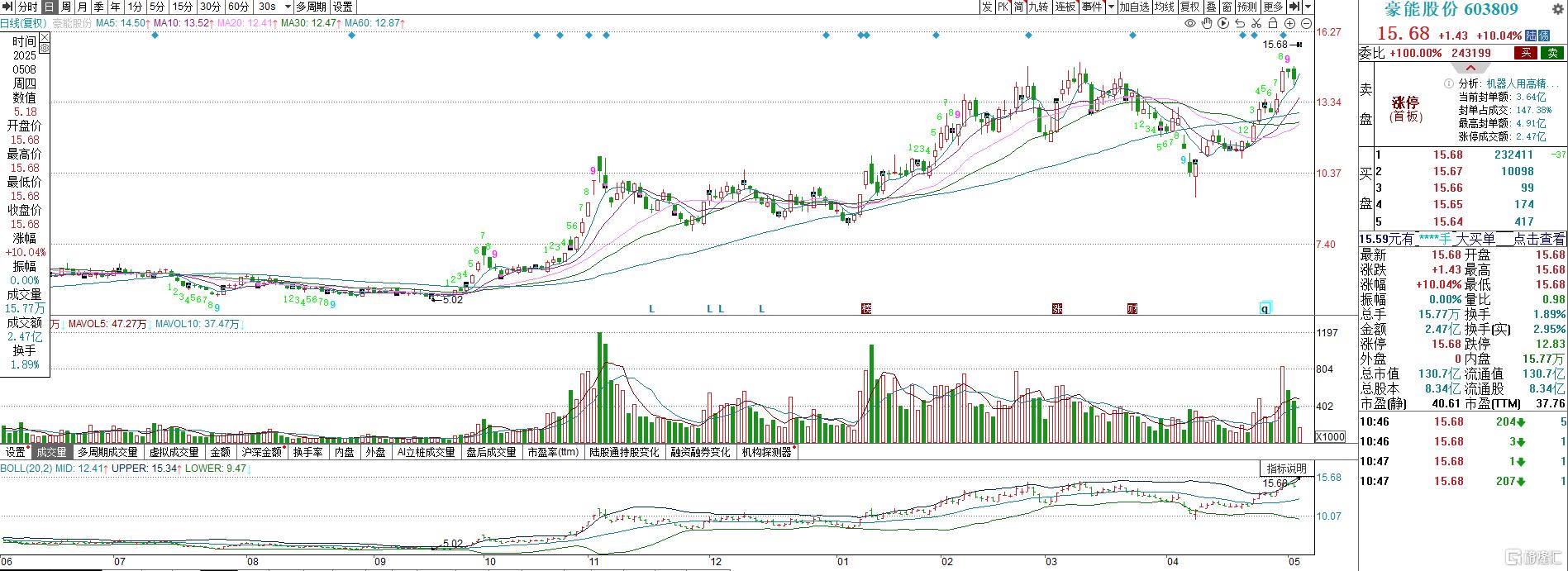Select the 融资融券变化 indicator tab
This screenshot has width=1568, height=571.
point(700,452)
